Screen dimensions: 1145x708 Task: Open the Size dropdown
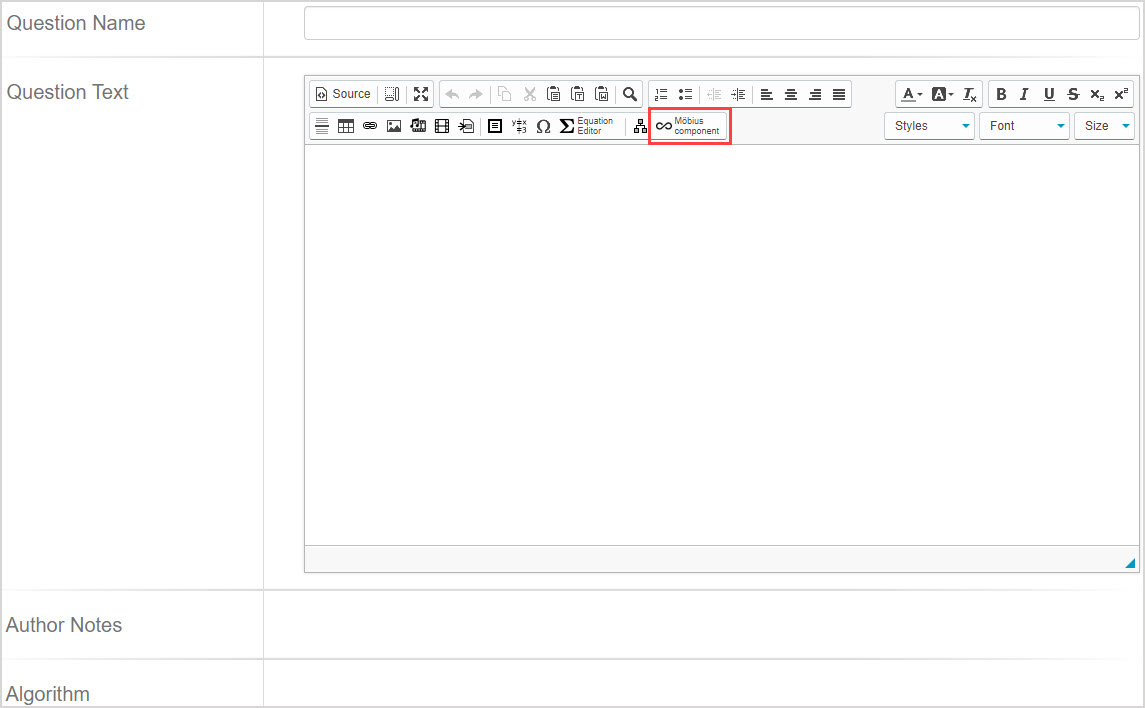(1104, 126)
